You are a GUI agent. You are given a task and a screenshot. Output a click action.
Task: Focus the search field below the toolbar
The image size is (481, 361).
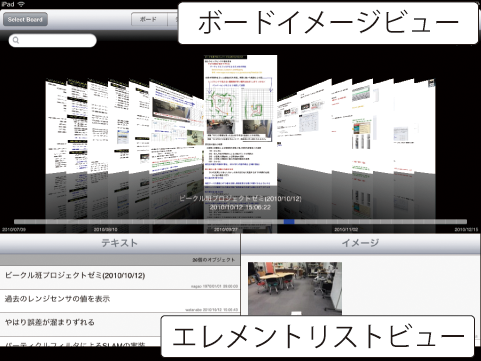pyautogui.click(x=53, y=40)
